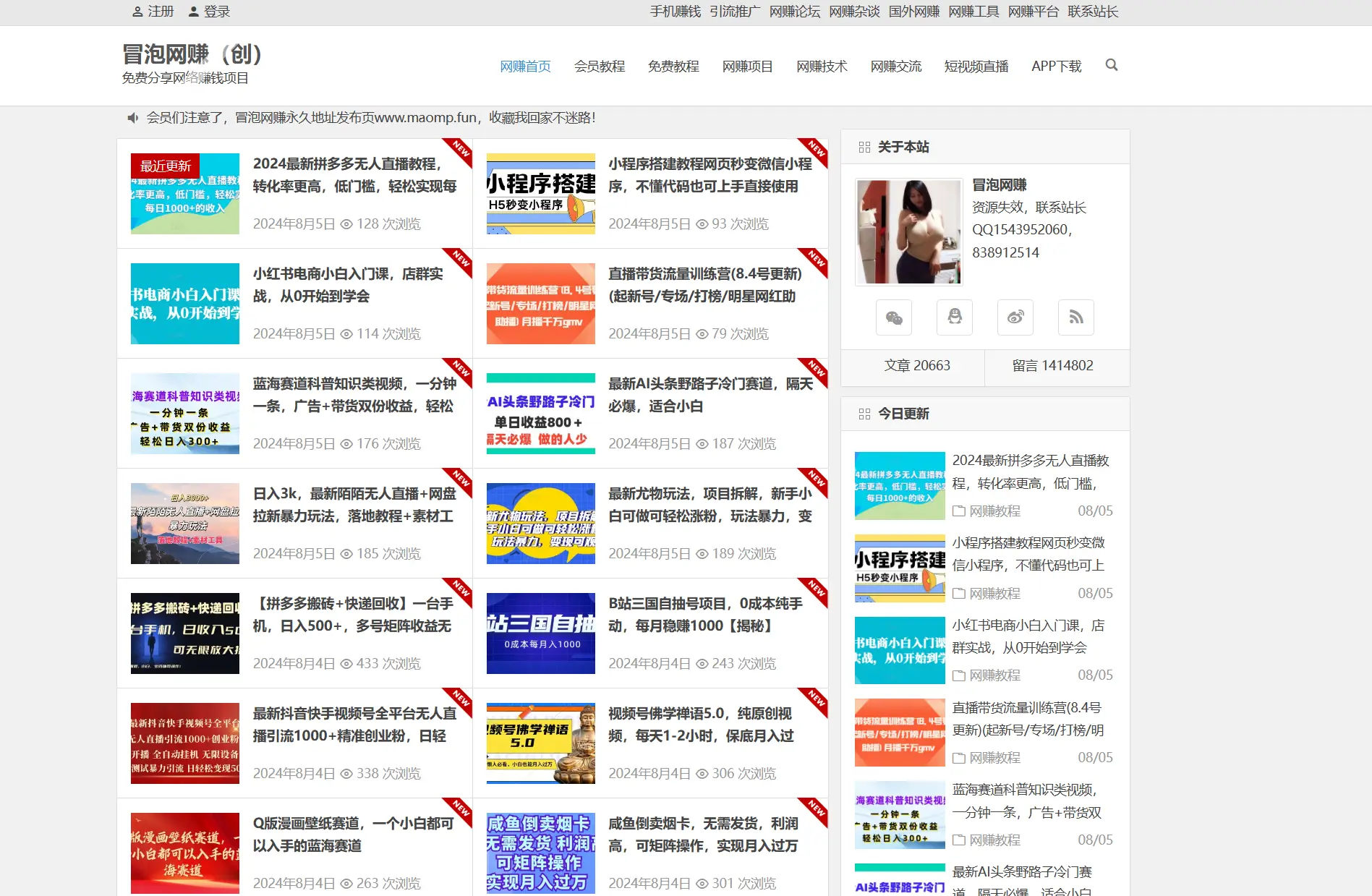Image resolution: width=1372 pixels, height=896 pixels.
Task: Open 网赚杂谈 in top bar
Action: point(854,12)
